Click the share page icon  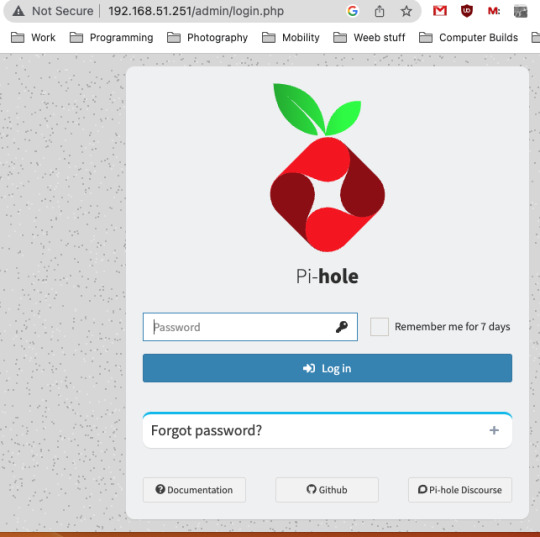coord(379,11)
